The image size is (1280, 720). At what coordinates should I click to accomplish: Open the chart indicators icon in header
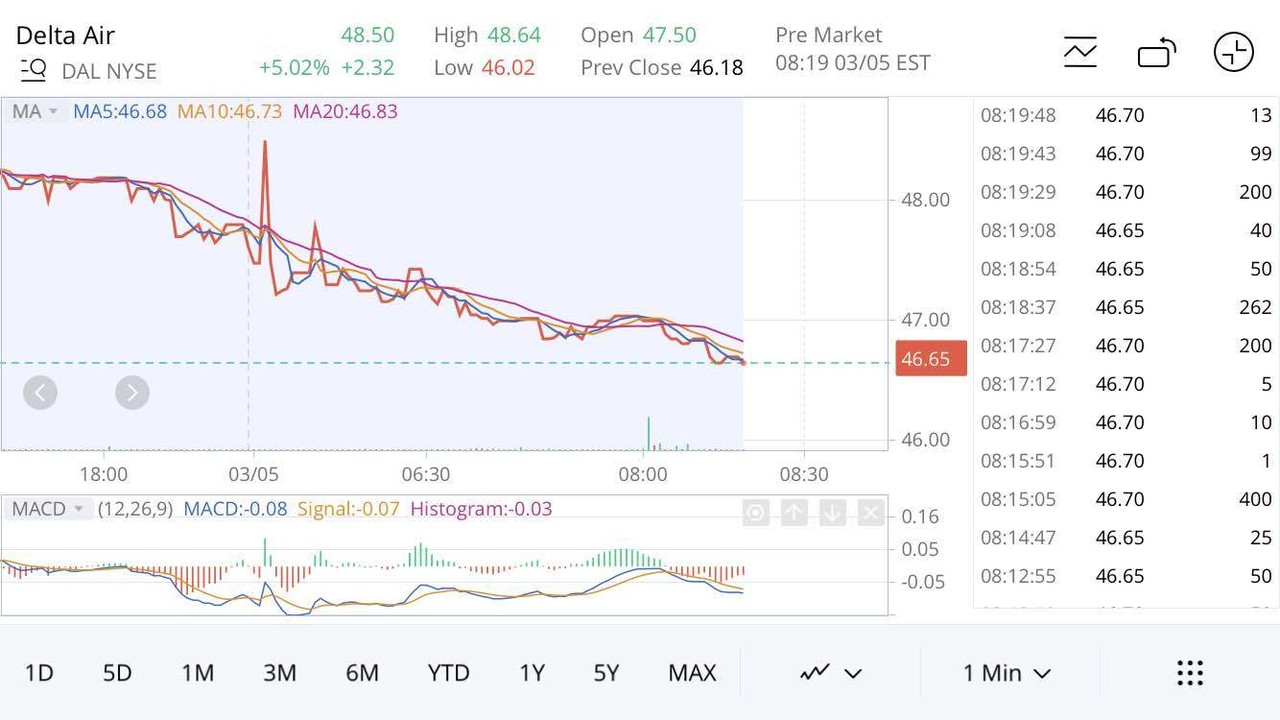[1080, 52]
